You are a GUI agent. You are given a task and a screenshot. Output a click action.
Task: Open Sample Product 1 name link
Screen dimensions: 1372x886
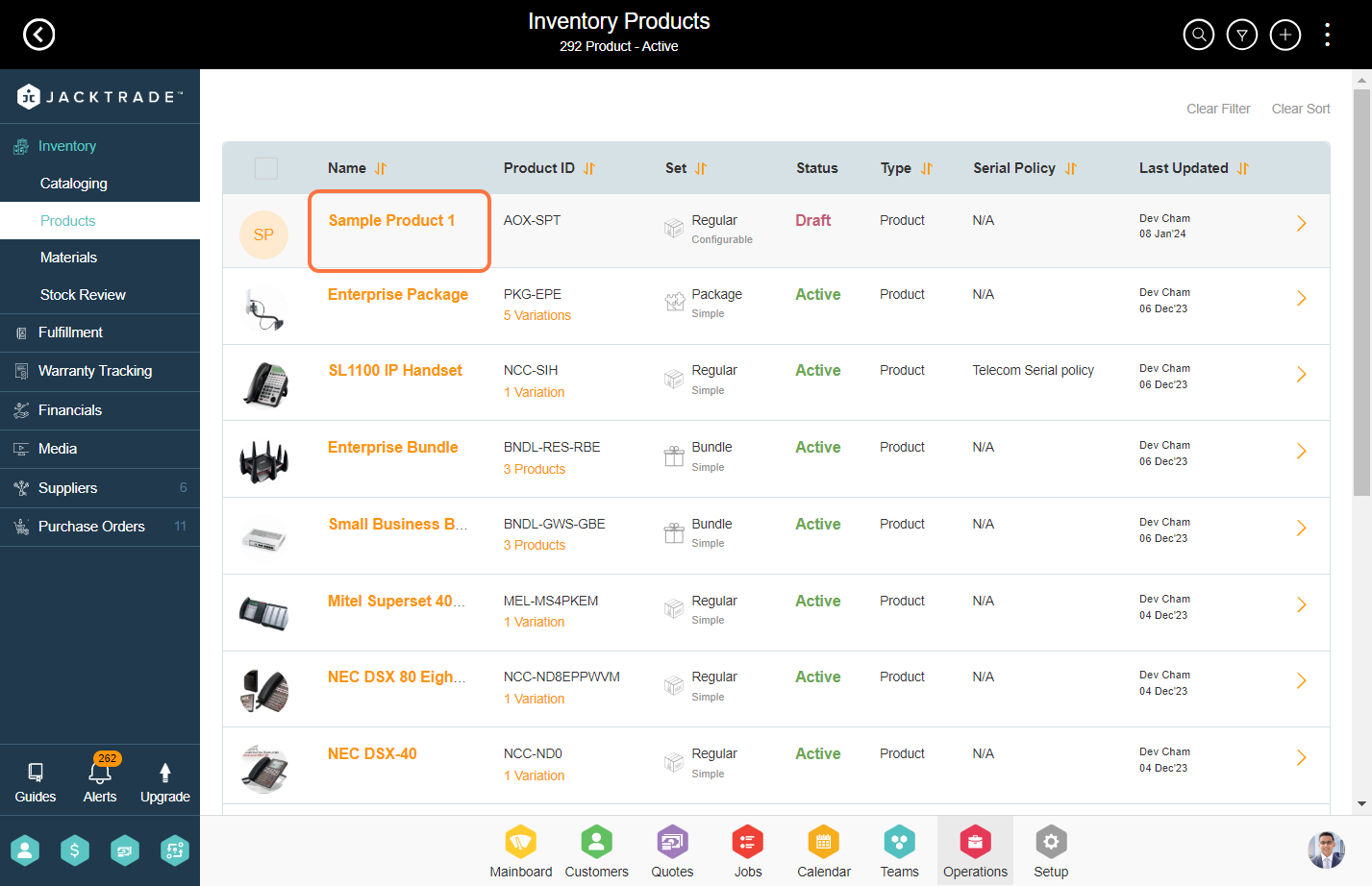391,220
